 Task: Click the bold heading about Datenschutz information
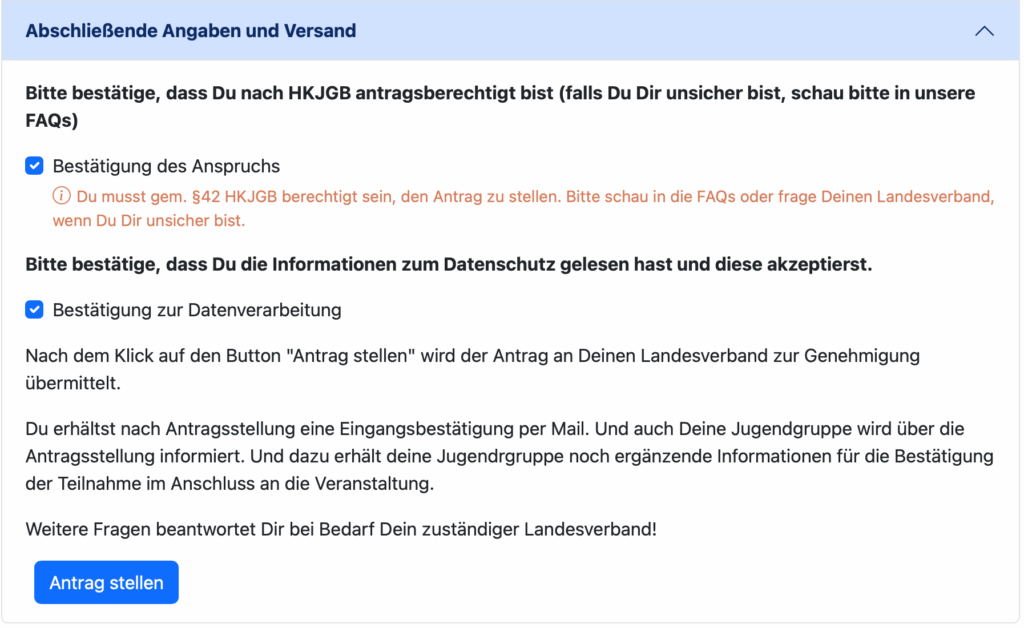448,266
